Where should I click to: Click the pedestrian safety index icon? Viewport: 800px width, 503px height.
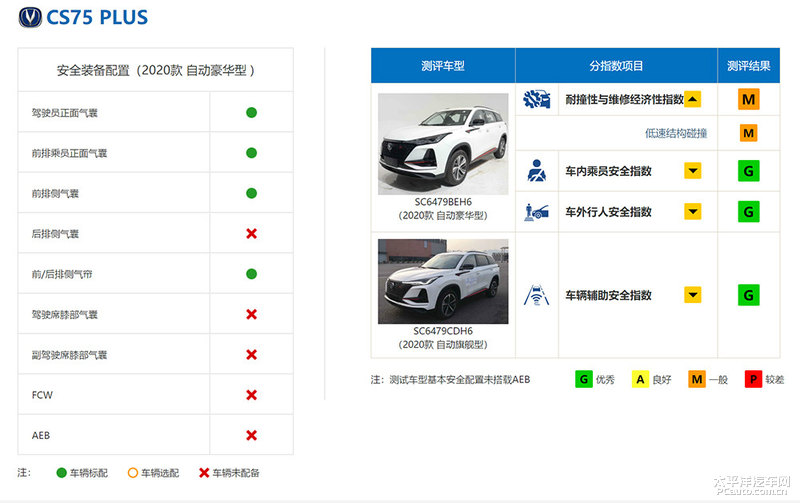click(x=536, y=212)
